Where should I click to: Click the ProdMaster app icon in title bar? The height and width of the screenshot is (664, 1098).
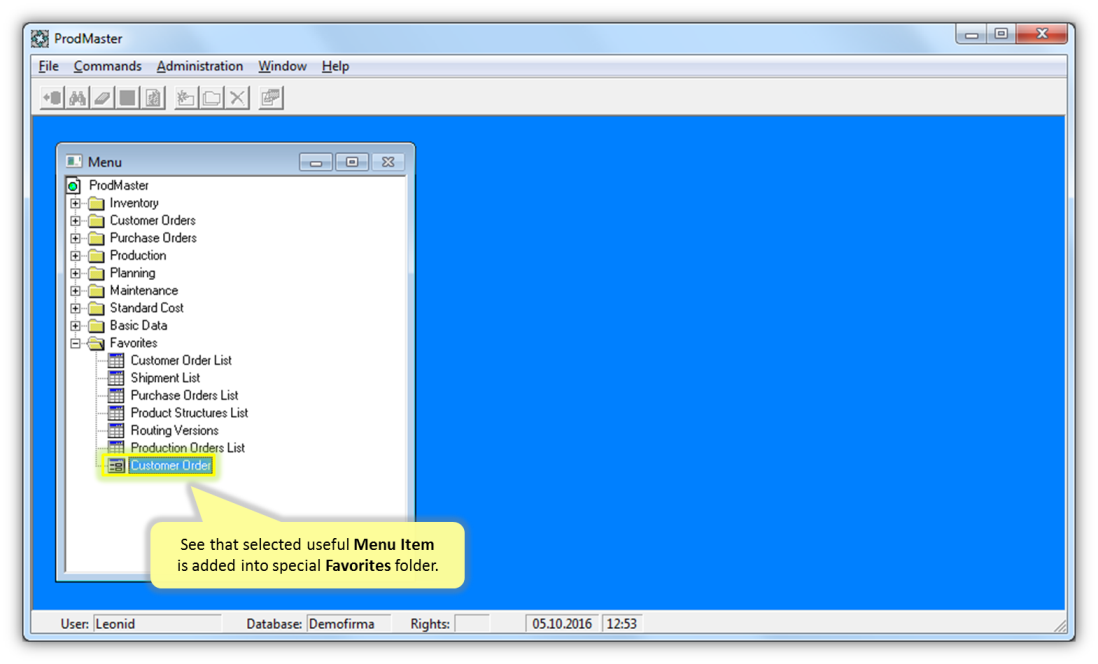click(x=40, y=39)
